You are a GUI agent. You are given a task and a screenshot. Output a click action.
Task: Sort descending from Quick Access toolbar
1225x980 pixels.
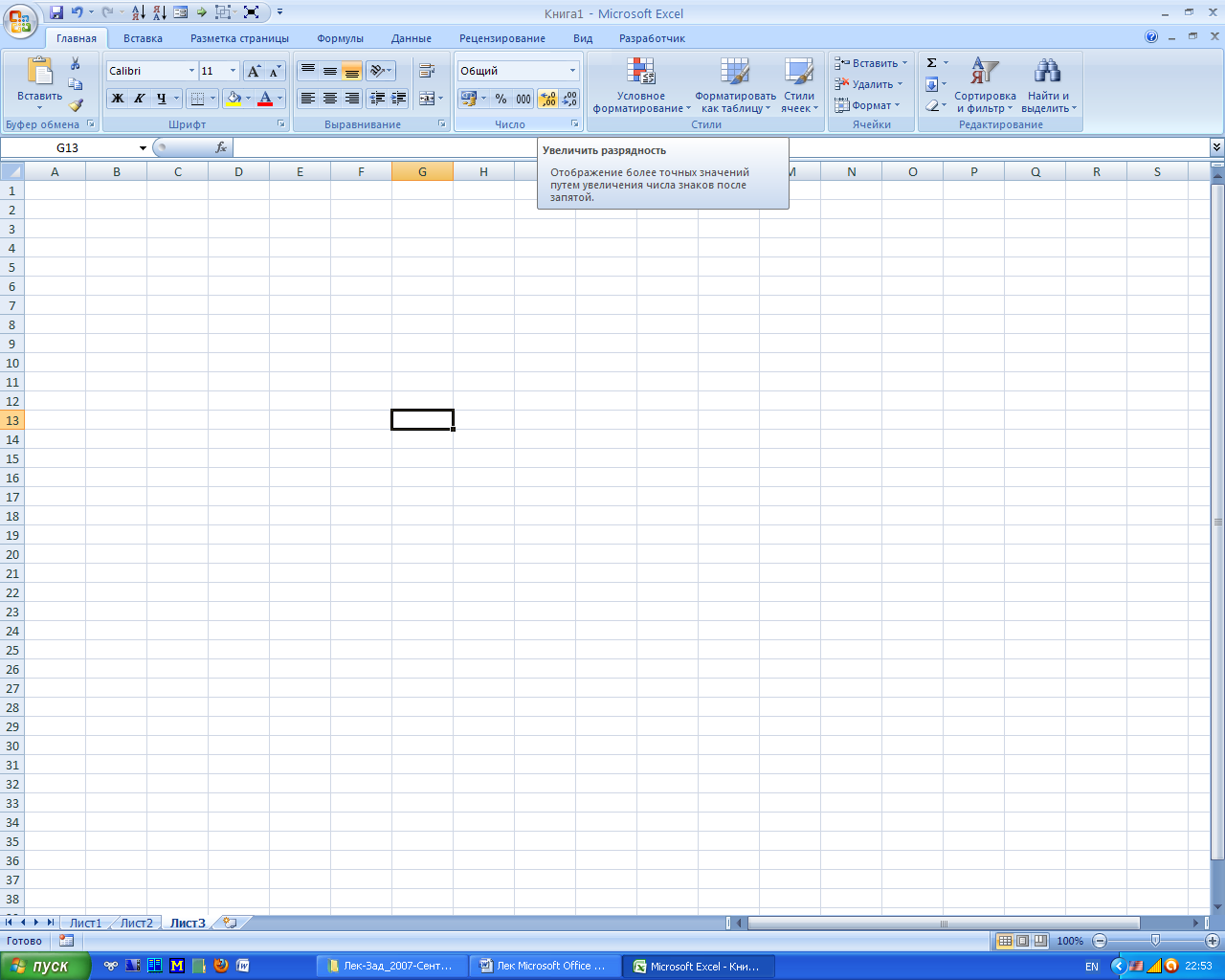(x=159, y=12)
